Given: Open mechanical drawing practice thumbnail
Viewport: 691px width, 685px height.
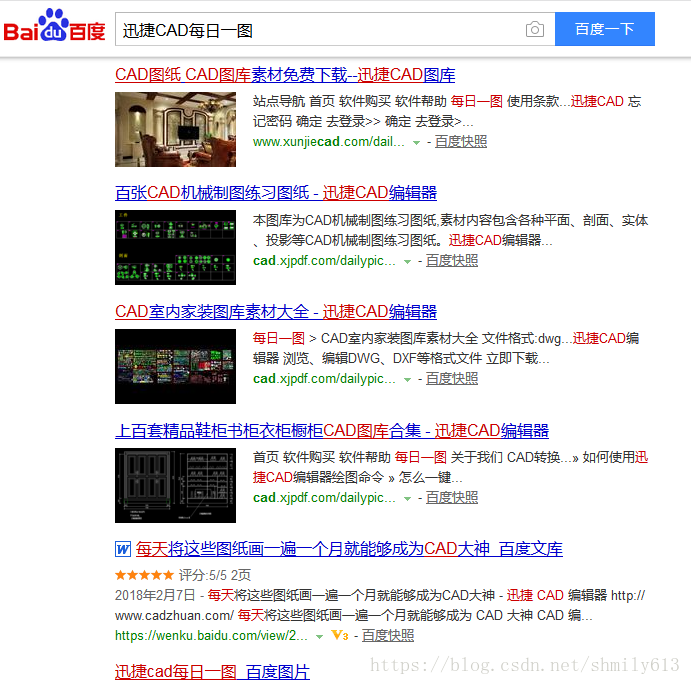Looking at the screenshot, I should (x=175, y=247).
